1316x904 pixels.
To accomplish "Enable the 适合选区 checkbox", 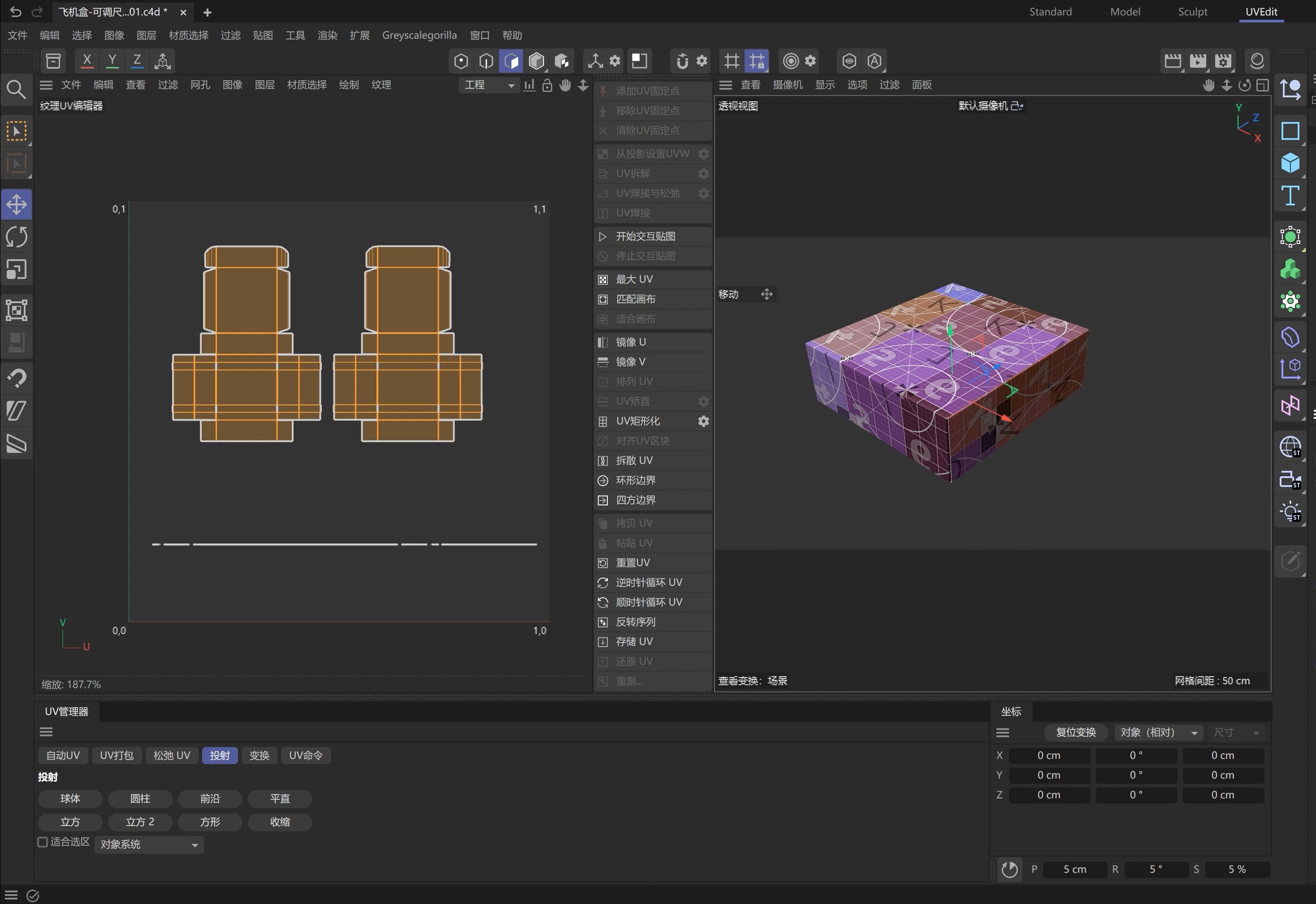I will point(43,842).
